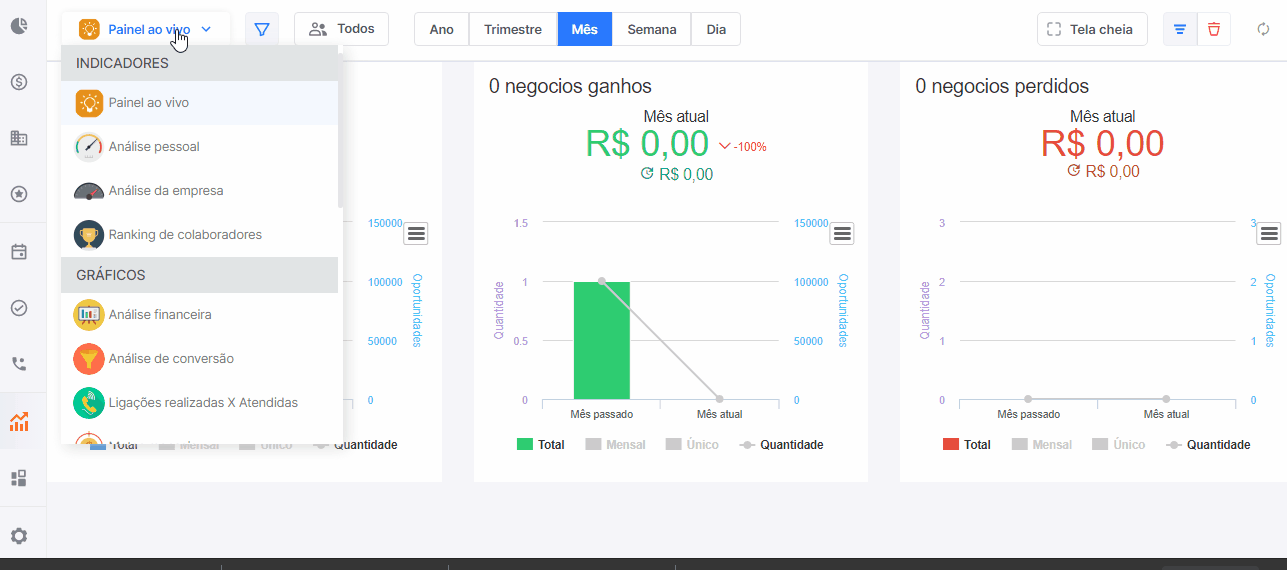Collapse the Painel ao vivo dropdown

pyautogui.click(x=145, y=29)
